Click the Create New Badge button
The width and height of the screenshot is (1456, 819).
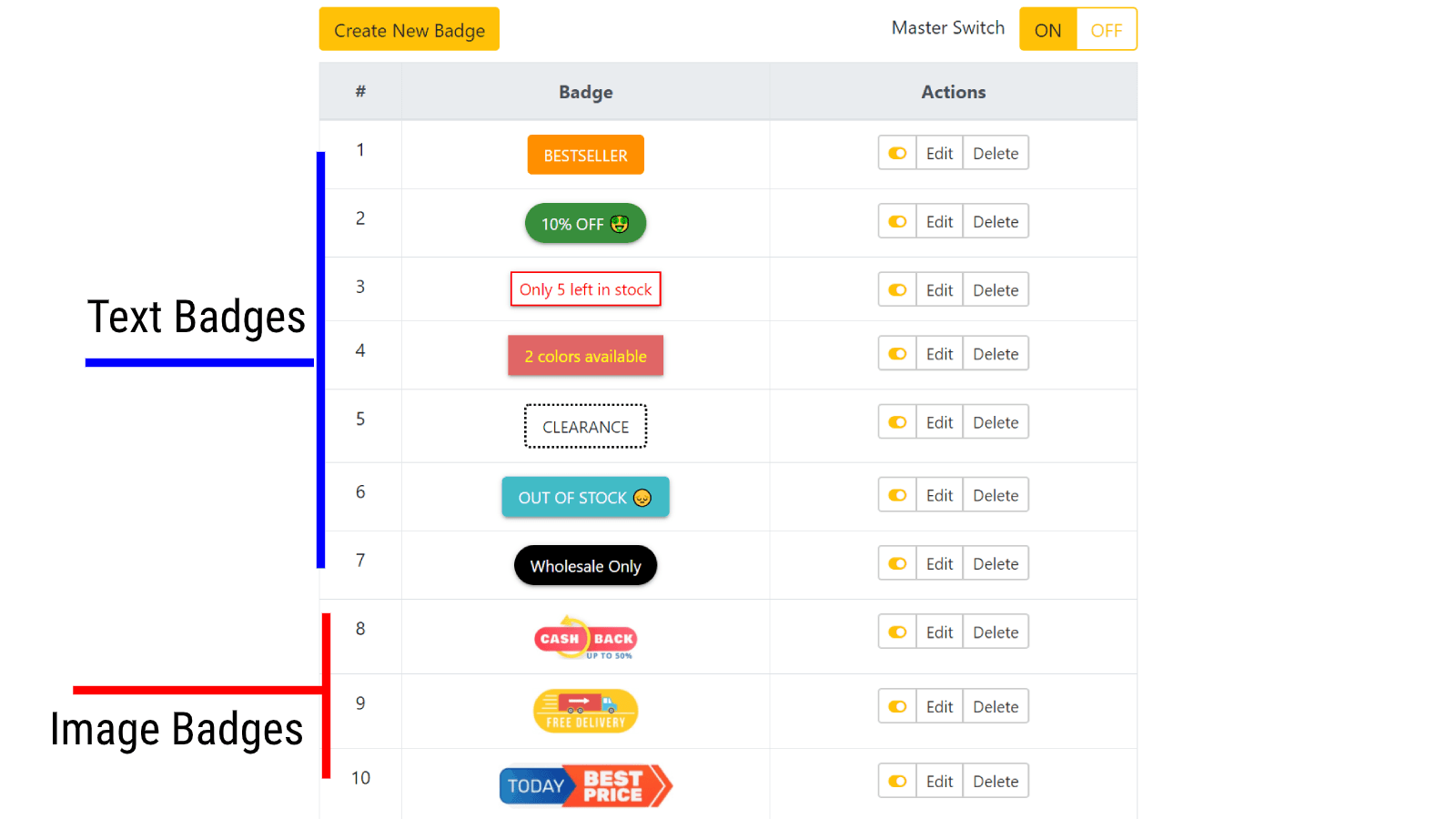[409, 29]
